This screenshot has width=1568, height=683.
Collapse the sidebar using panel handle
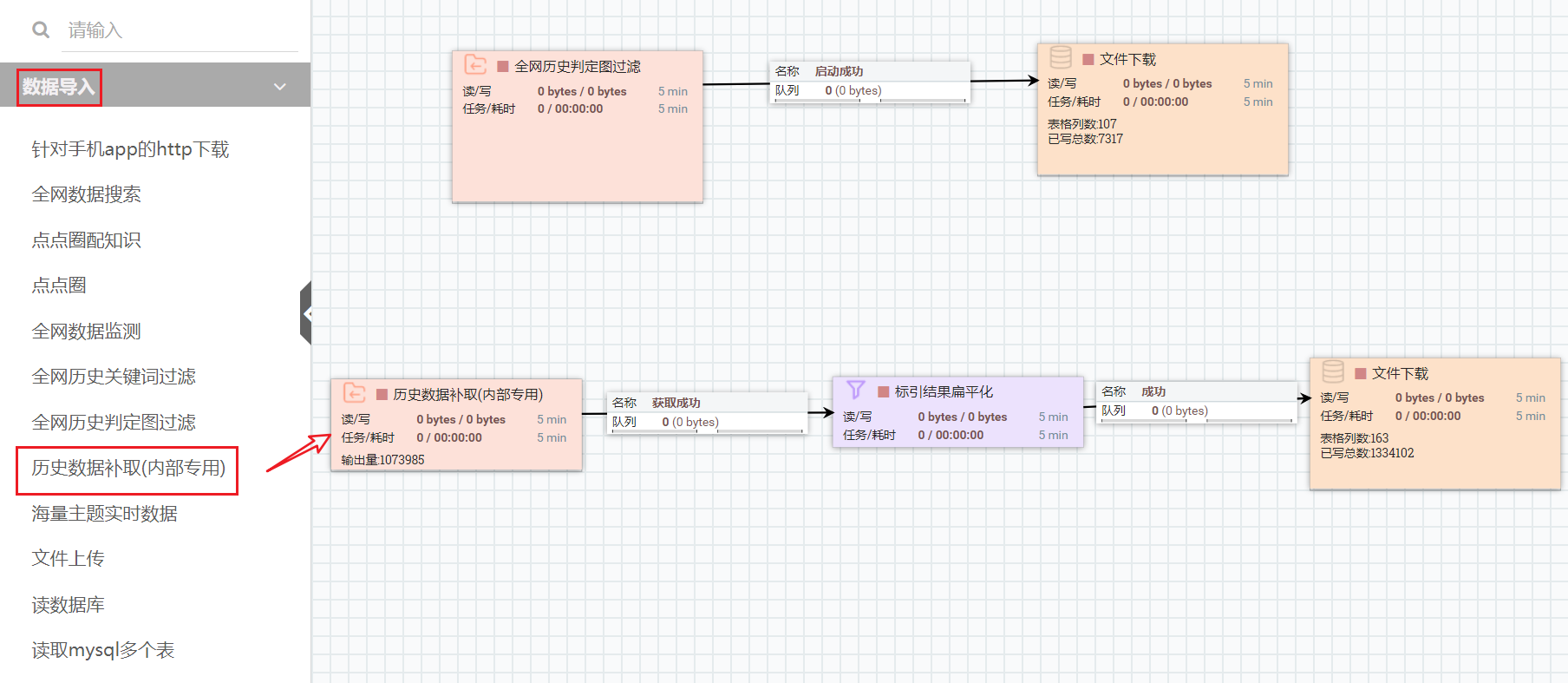coord(306,313)
